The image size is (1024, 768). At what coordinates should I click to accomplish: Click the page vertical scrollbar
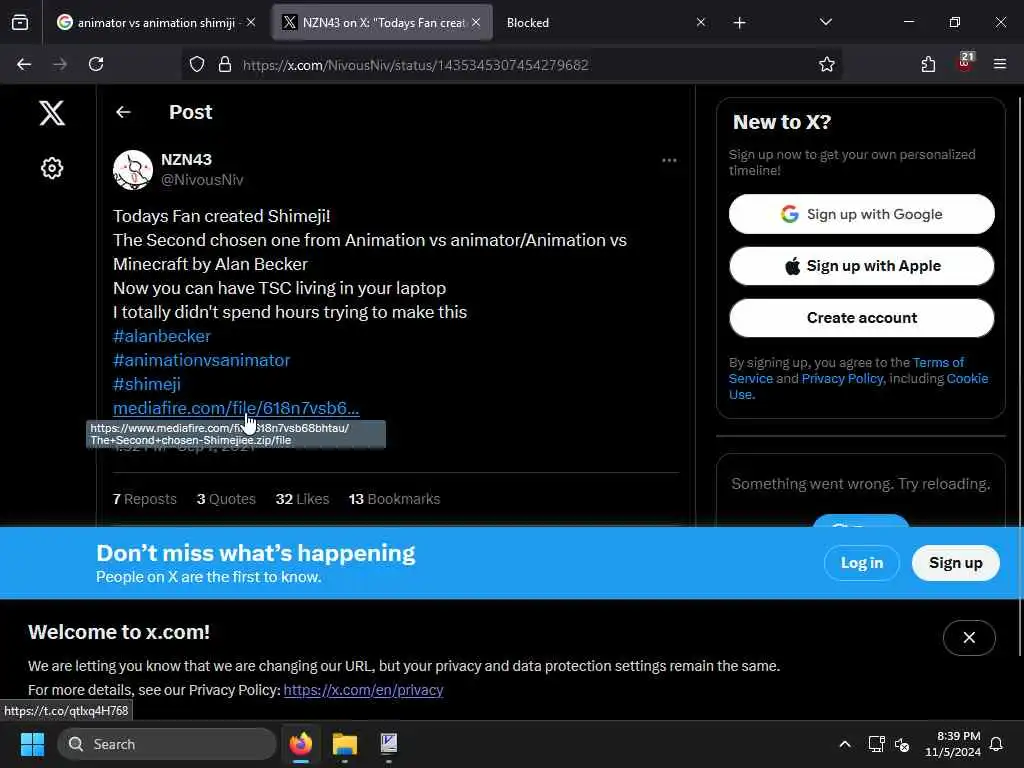tap(1020, 377)
